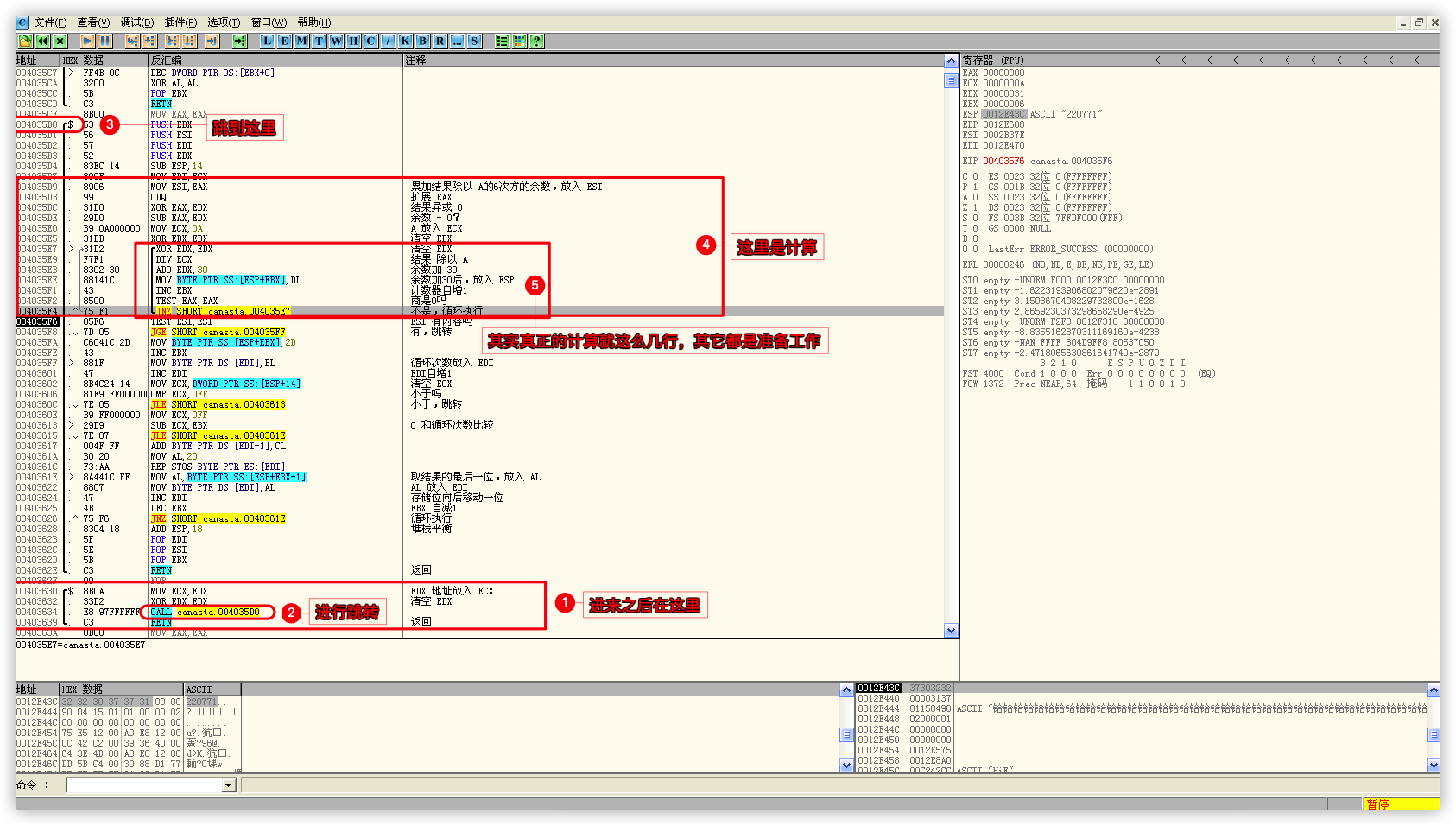Click the Open file toolbar icon

click(25, 41)
